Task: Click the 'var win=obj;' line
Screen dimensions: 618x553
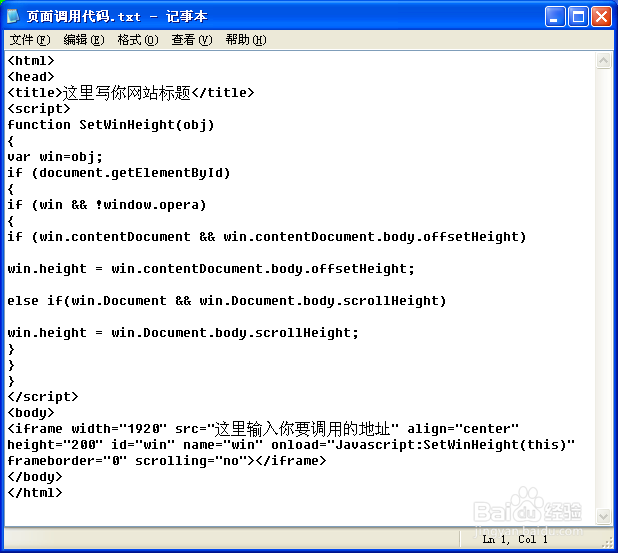Action: coord(55,156)
